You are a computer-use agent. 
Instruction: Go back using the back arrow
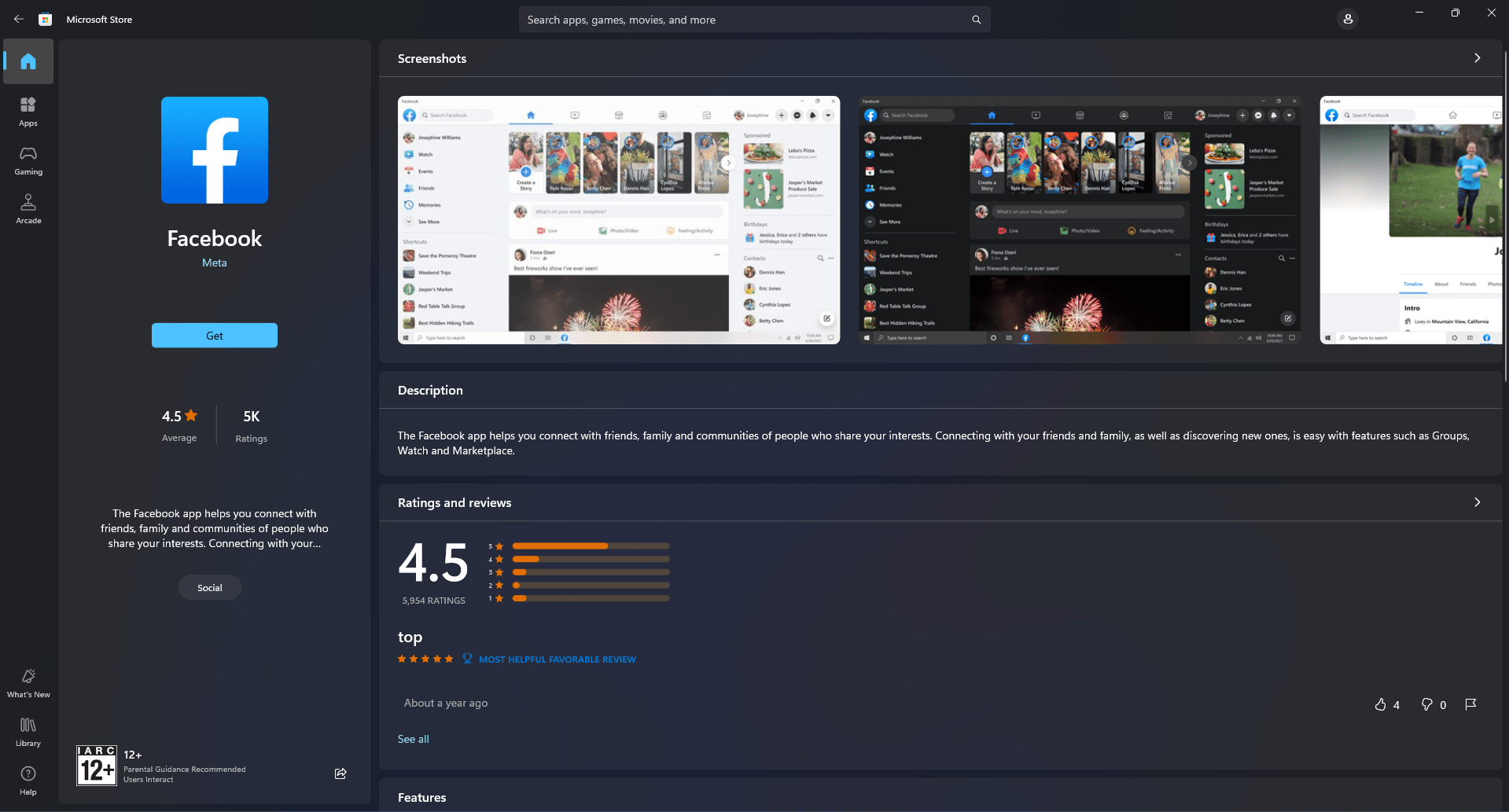click(x=19, y=19)
